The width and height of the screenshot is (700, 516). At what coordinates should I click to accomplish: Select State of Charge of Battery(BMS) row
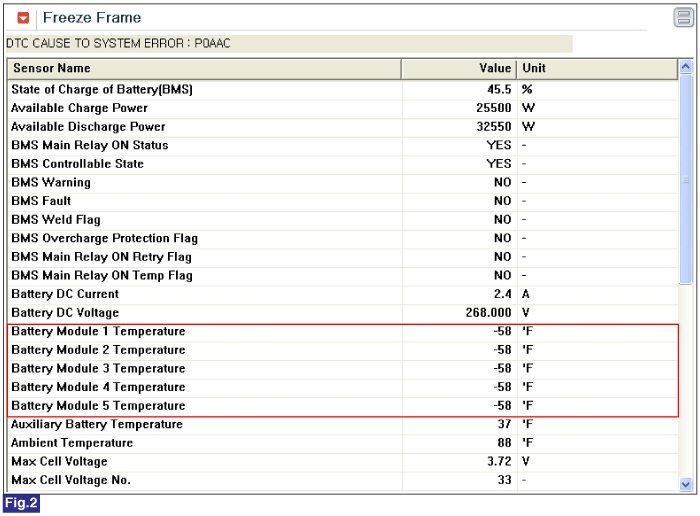point(343,90)
